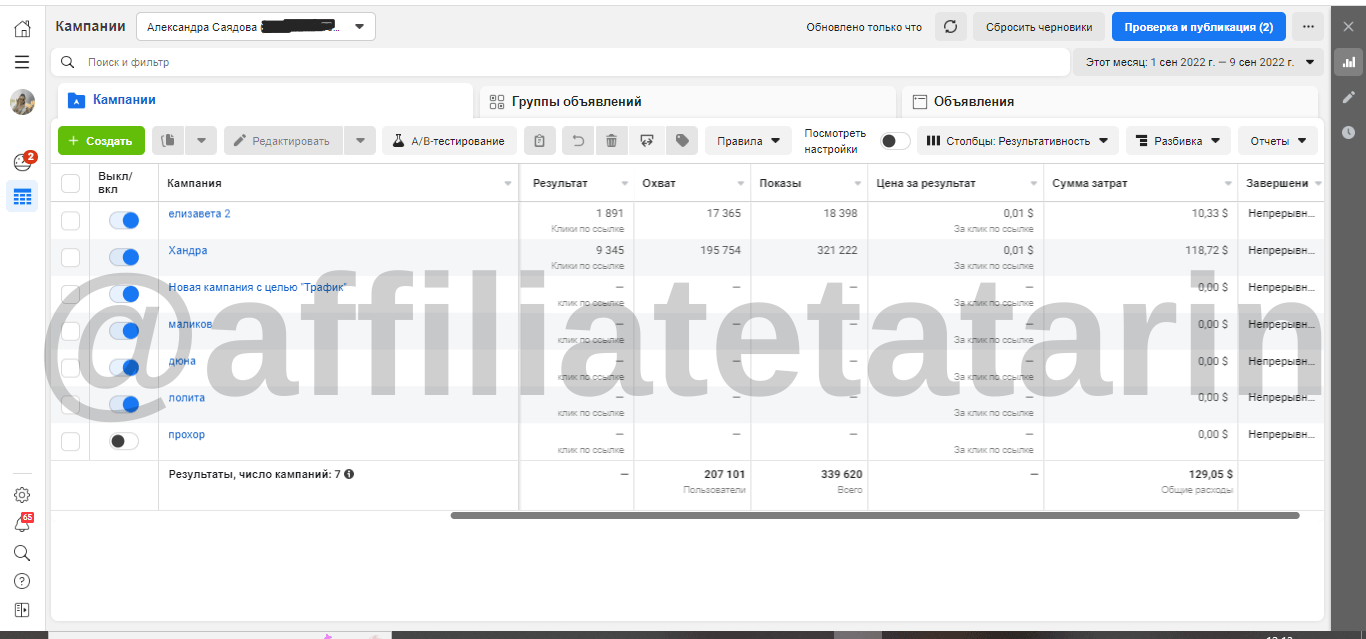Open settings gear in left sidebar
The width and height of the screenshot is (1366, 639).
[x=22, y=495]
